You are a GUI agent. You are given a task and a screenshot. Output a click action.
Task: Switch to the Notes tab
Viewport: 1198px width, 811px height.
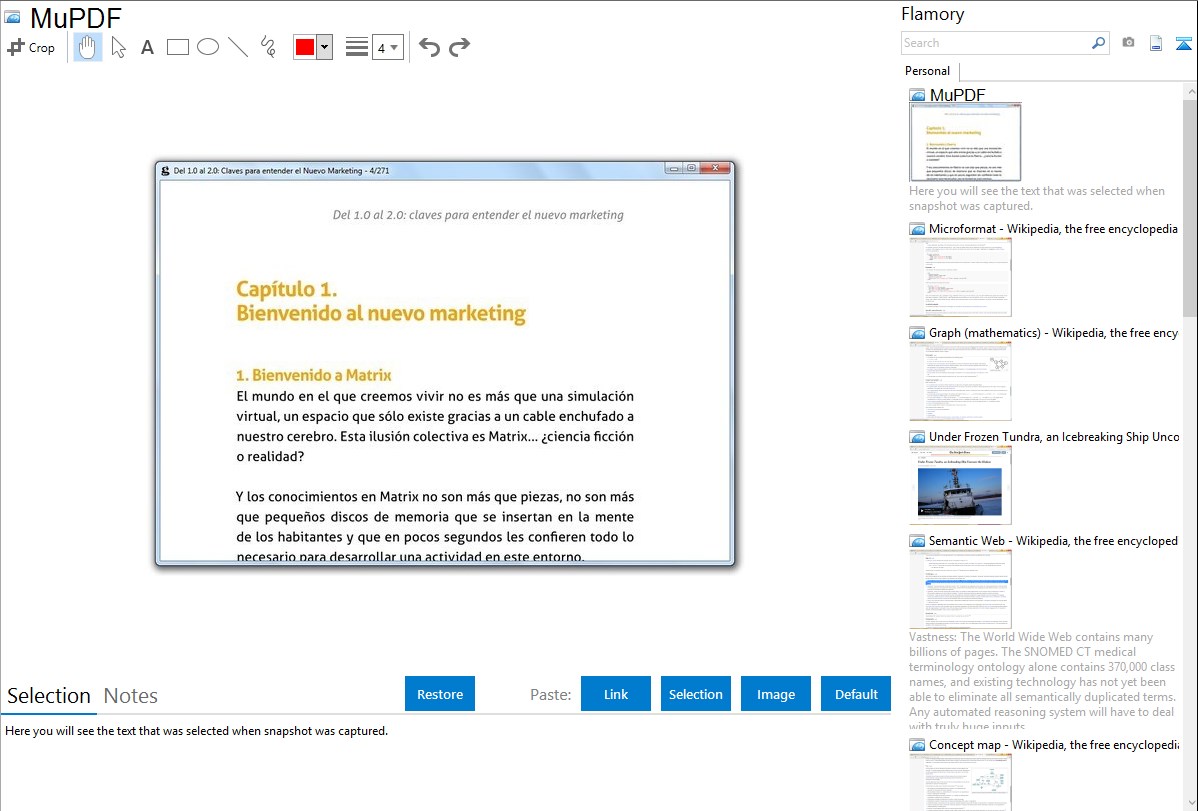[x=131, y=696]
